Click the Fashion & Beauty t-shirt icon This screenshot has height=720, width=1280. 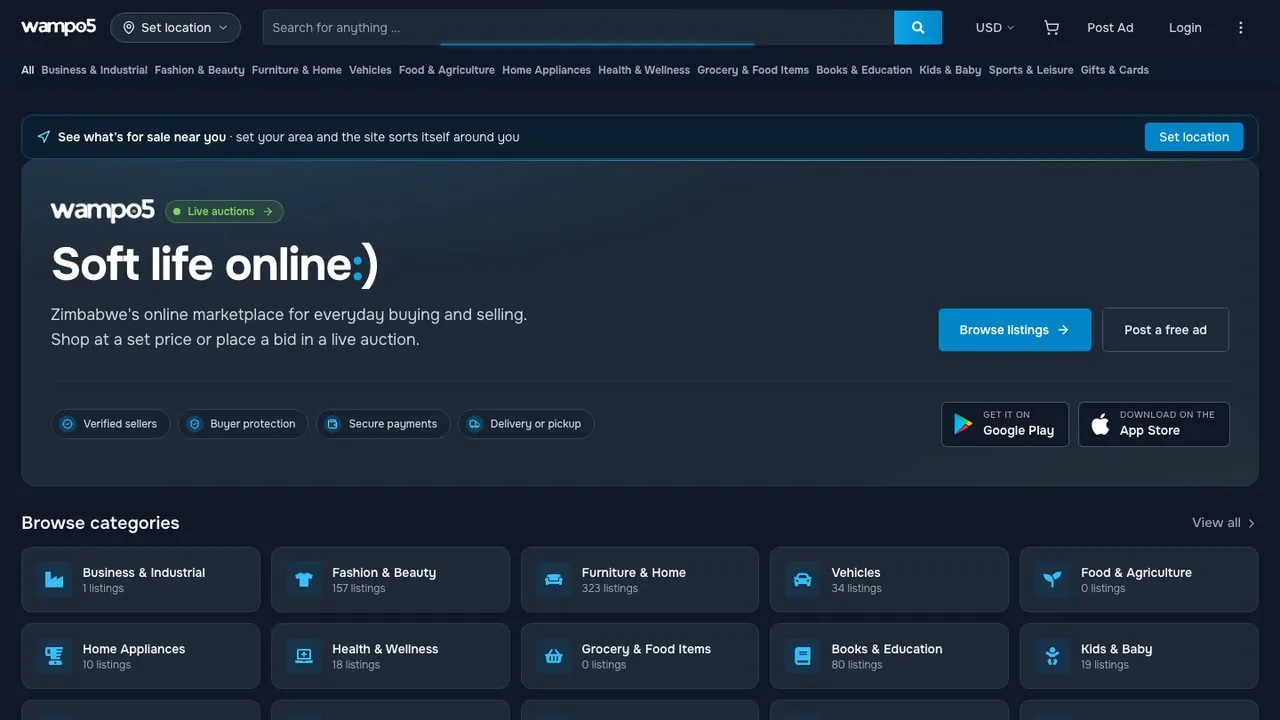pyautogui.click(x=304, y=580)
